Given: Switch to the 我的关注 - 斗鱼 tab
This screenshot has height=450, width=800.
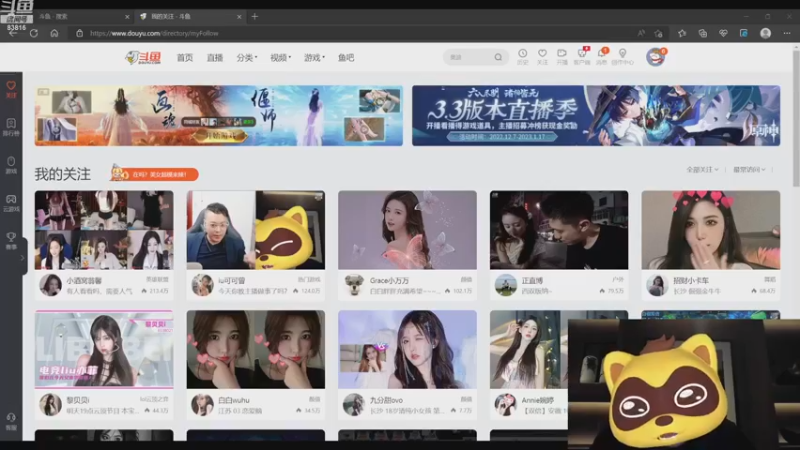Looking at the screenshot, I should 190,17.
